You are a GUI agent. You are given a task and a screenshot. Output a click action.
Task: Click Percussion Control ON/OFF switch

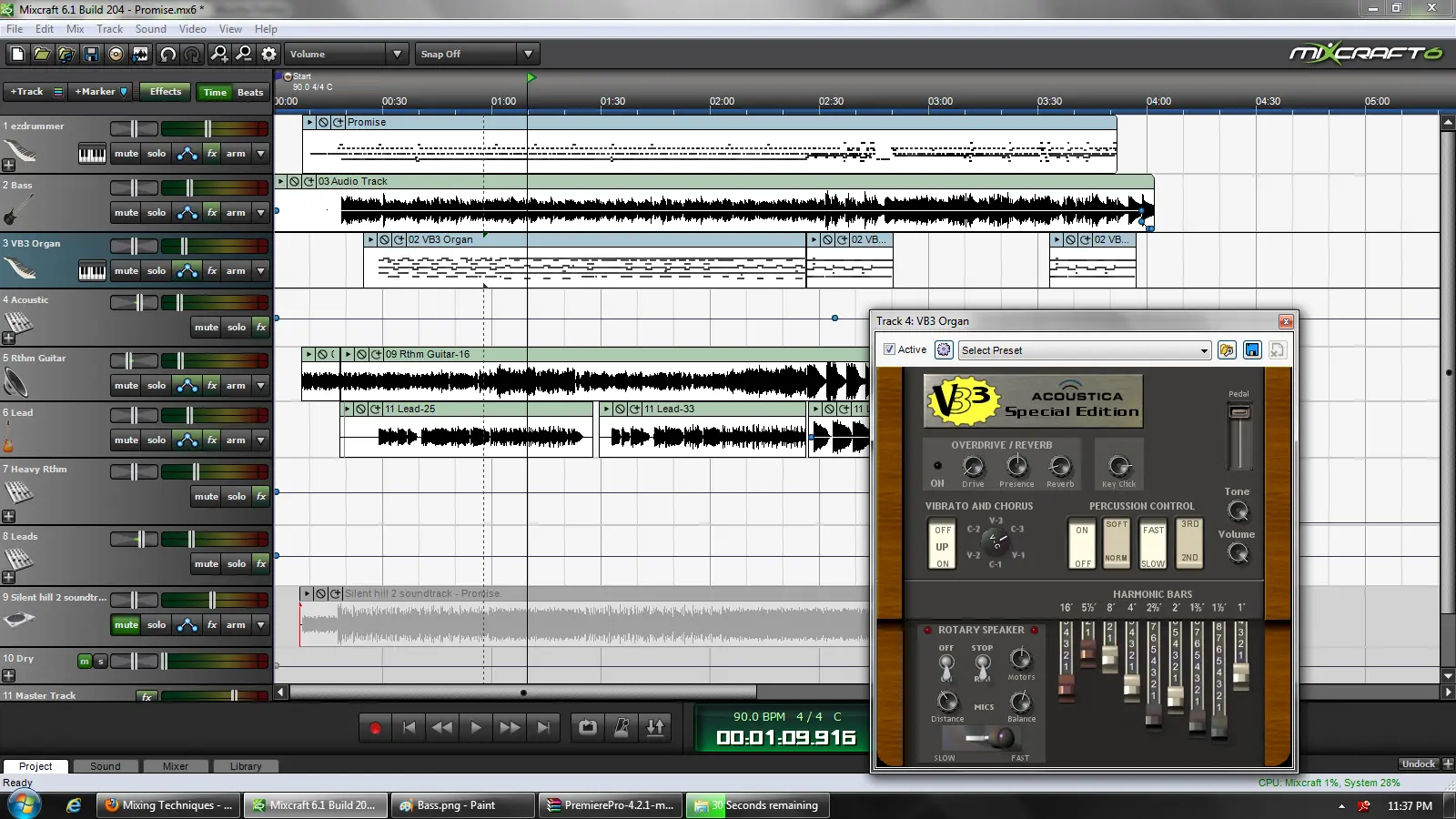point(1082,546)
